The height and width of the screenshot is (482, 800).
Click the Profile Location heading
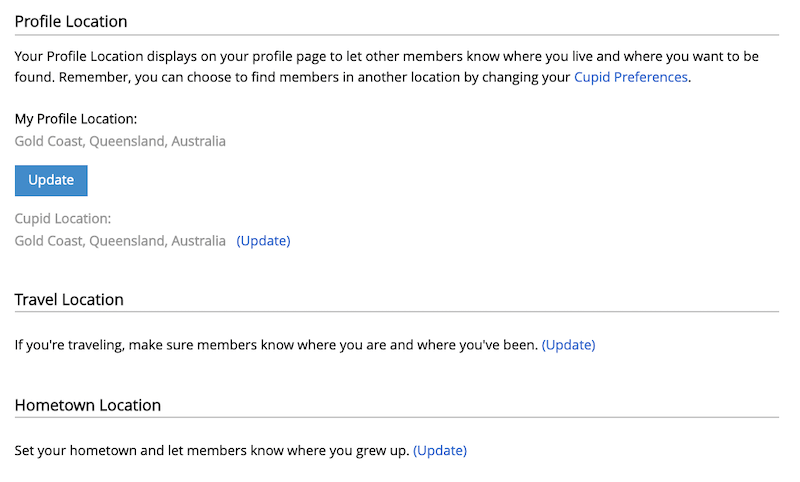[71, 21]
